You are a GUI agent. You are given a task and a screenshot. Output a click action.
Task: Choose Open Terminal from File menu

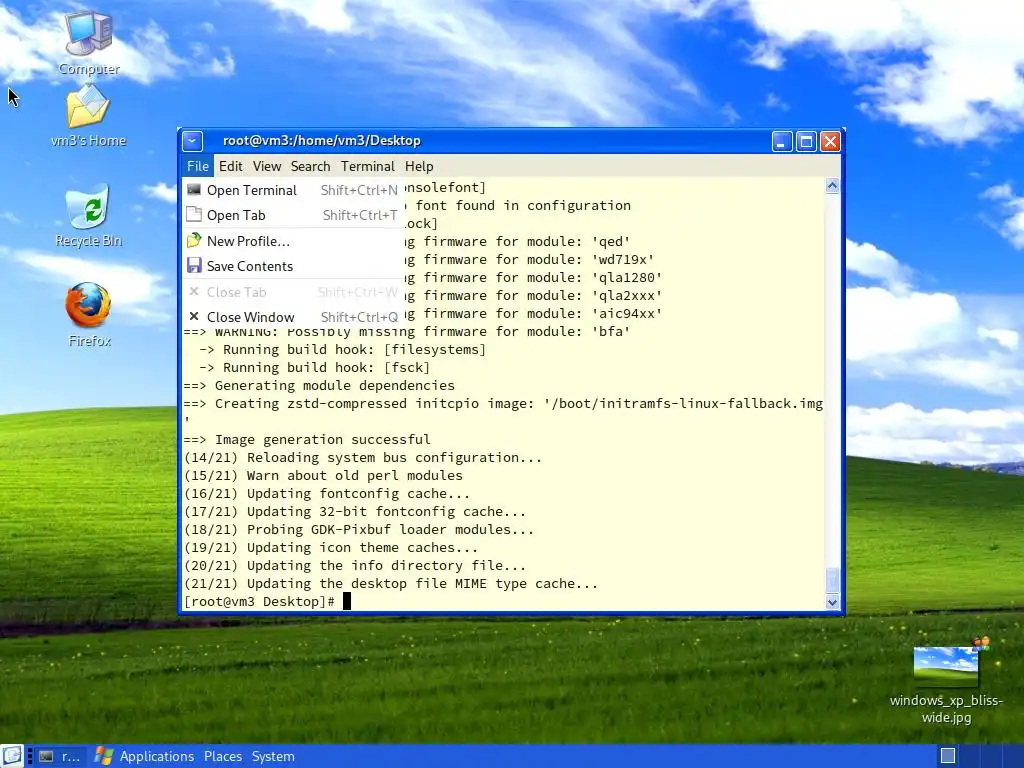(292, 190)
